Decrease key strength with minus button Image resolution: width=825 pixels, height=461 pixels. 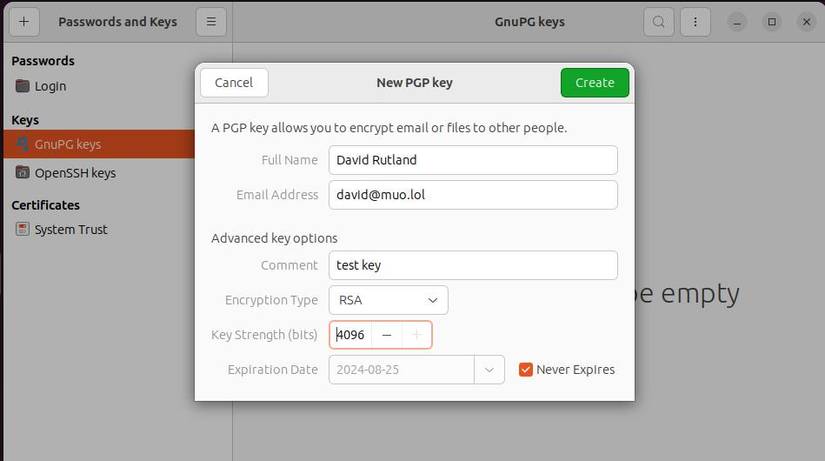(x=387, y=335)
